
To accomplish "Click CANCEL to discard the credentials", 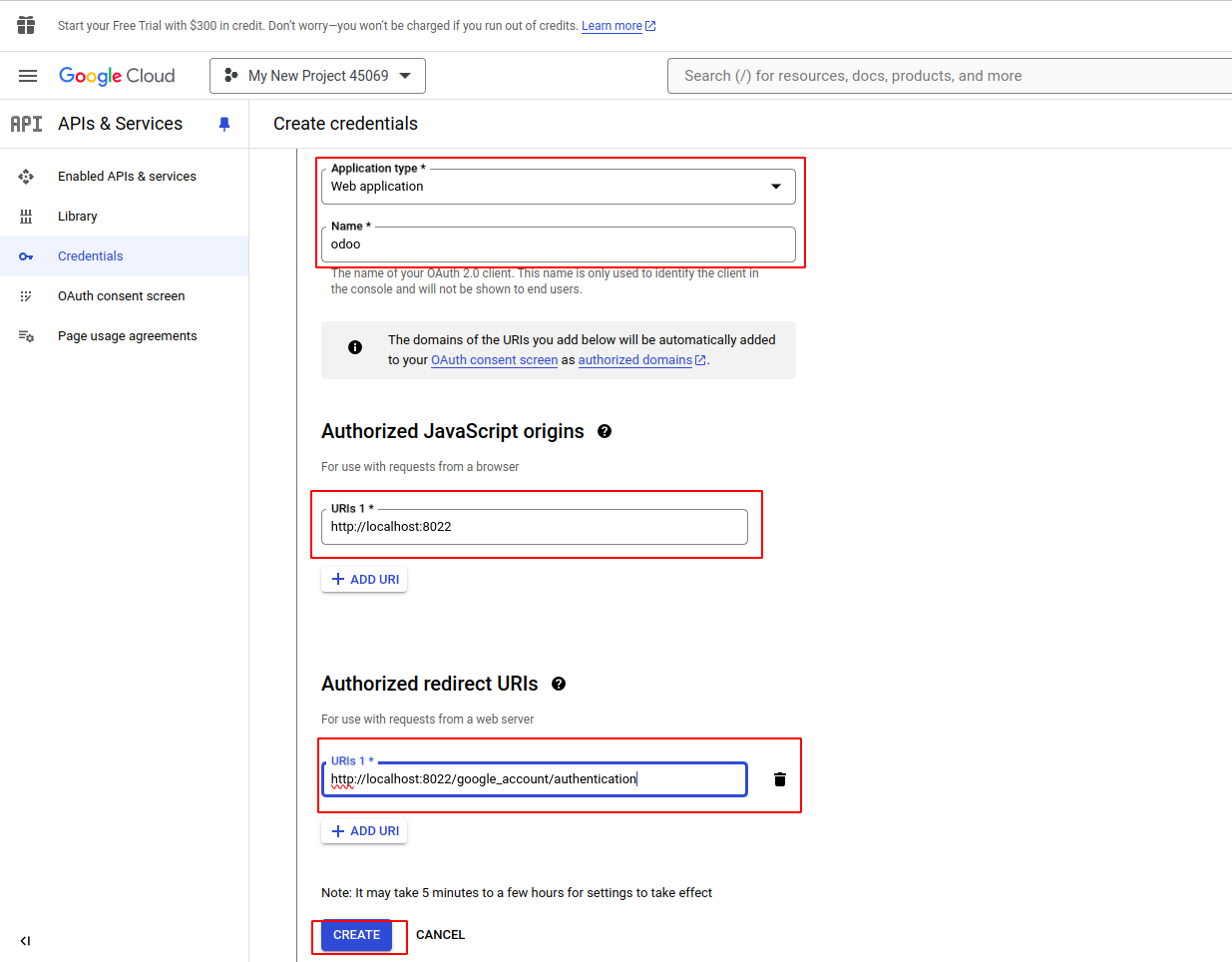I will [x=440, y=935].
